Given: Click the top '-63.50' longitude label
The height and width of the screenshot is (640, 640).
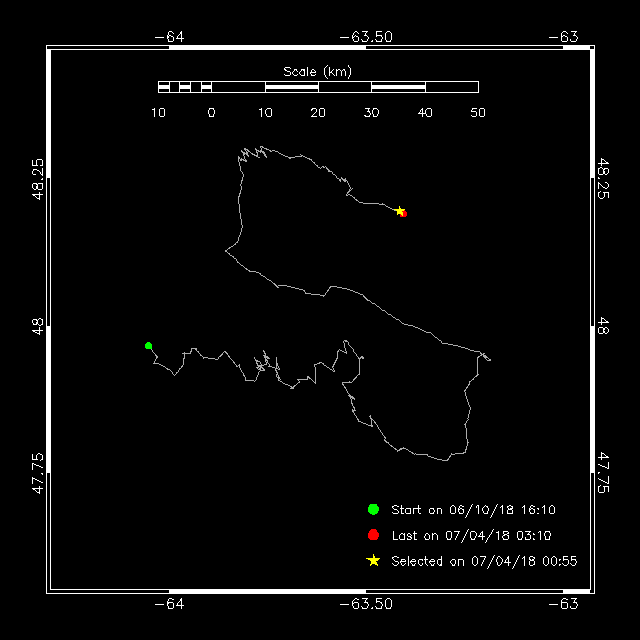Looking at the screenshot, I should coord(366,37).
